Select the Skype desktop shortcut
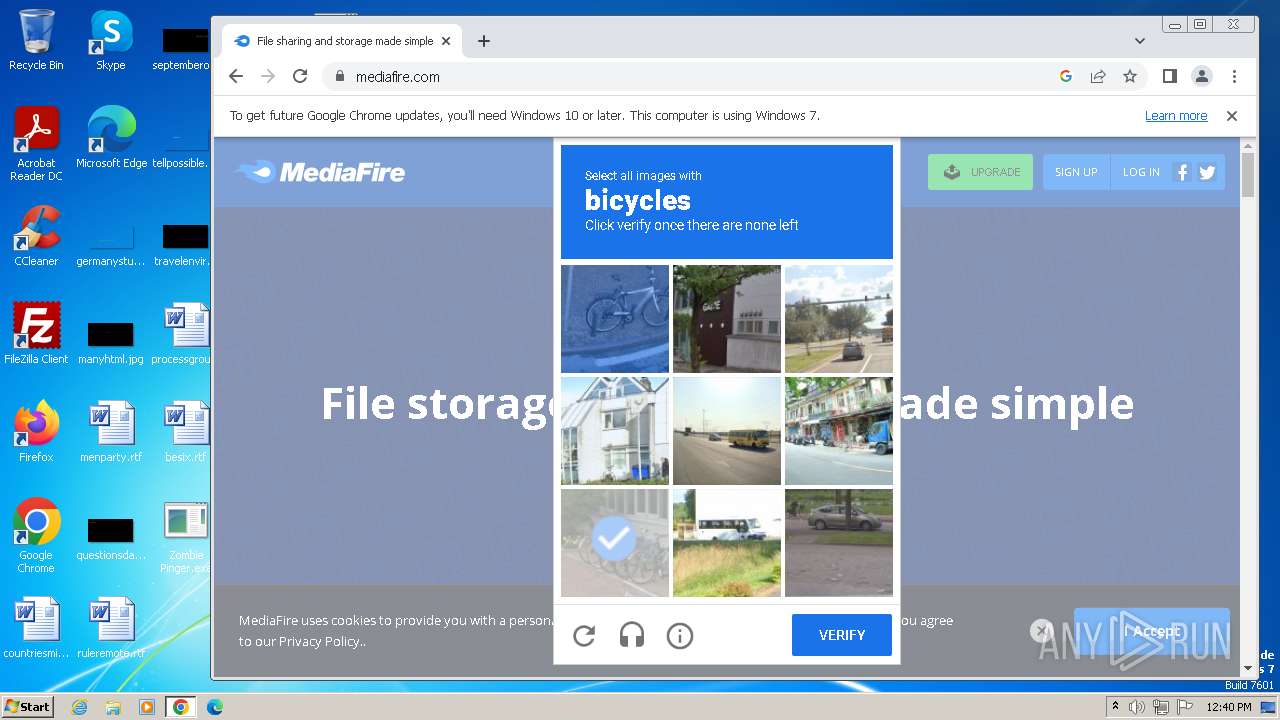The width and height of the screenshot is (1280, 720). (x=110, y=40)
